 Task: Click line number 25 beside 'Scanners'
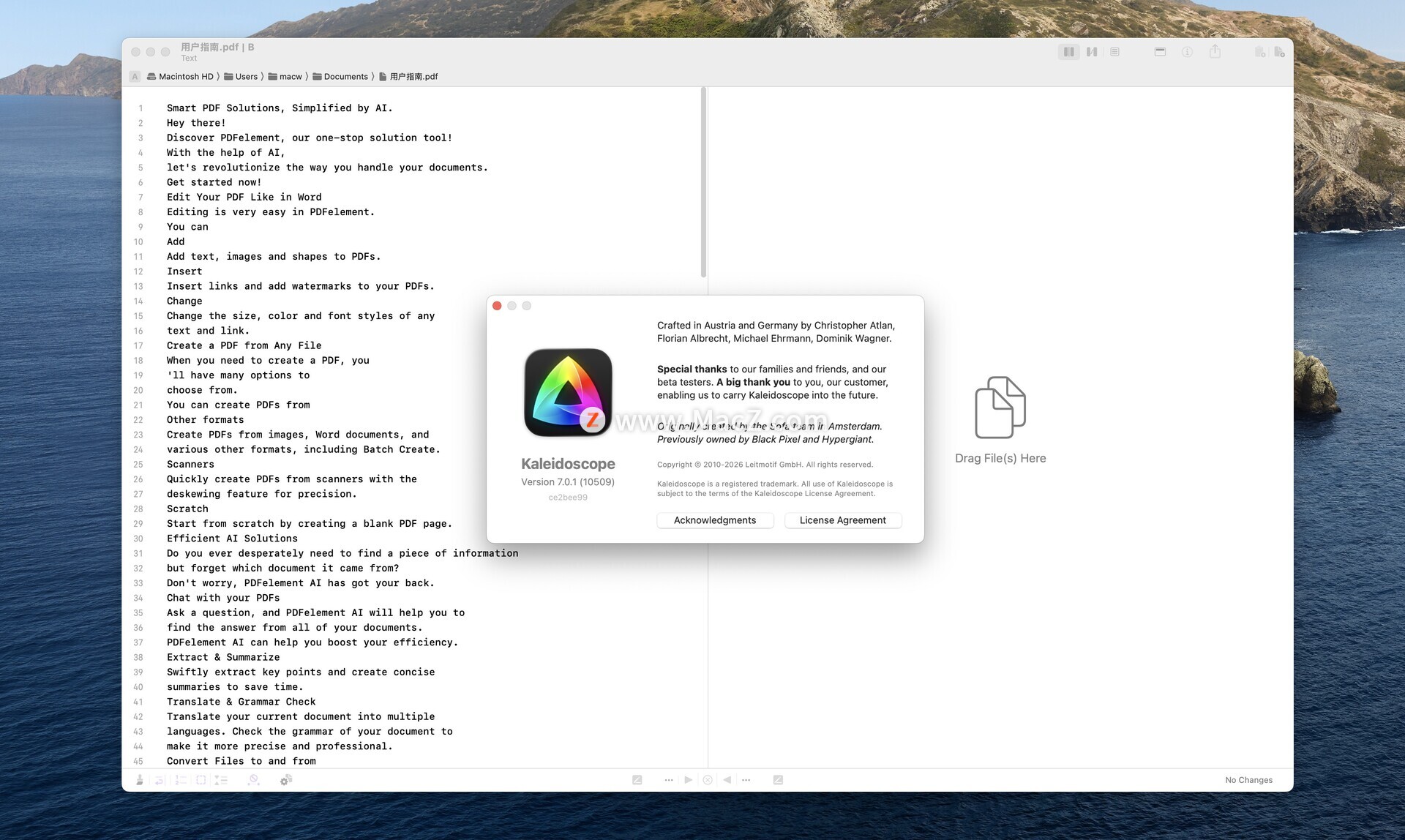click(138, 465)
